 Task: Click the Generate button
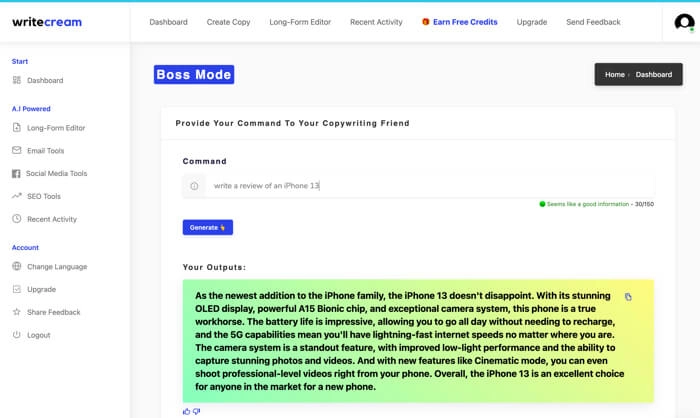(x=208, y=227)
